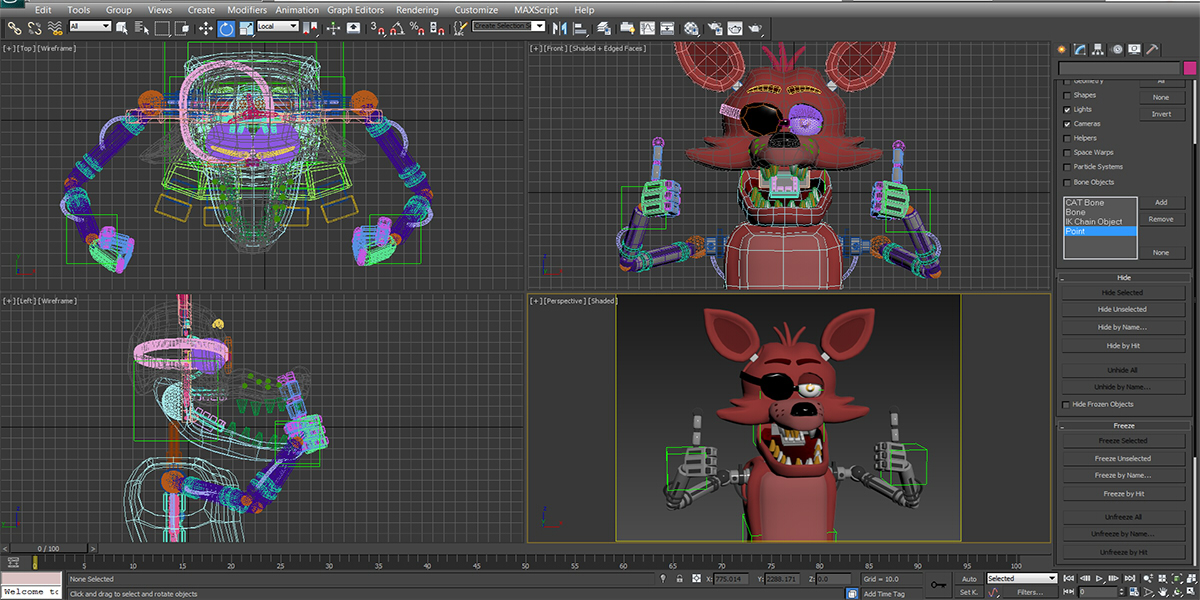Open the Local reference coordinate dropdown
Image resolution: width=1200 pixels, height=600 pixels.
[276, 27]
